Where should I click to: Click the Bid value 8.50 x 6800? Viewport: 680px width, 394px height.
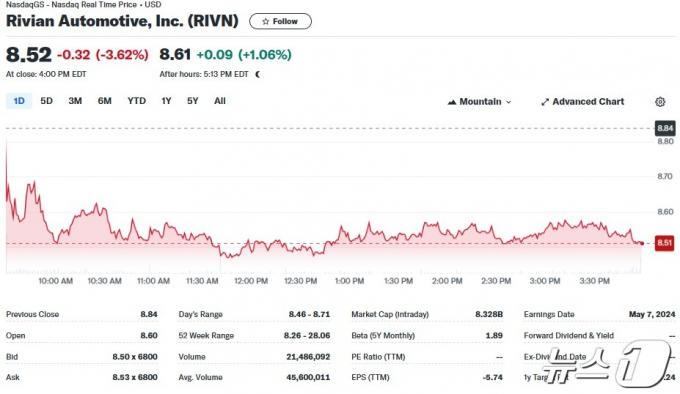point(135,357)
